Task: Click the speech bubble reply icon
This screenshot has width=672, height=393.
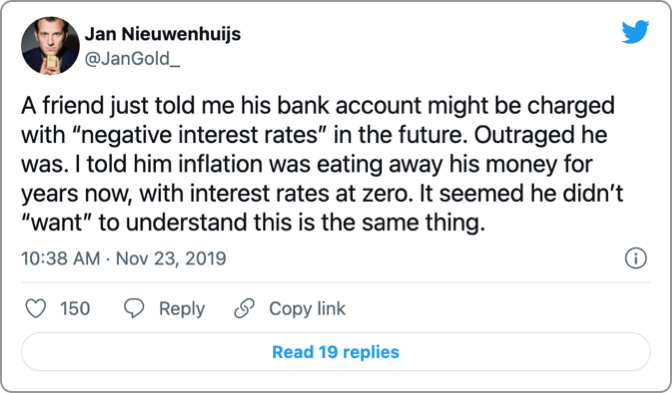Action: click(134, 309)
